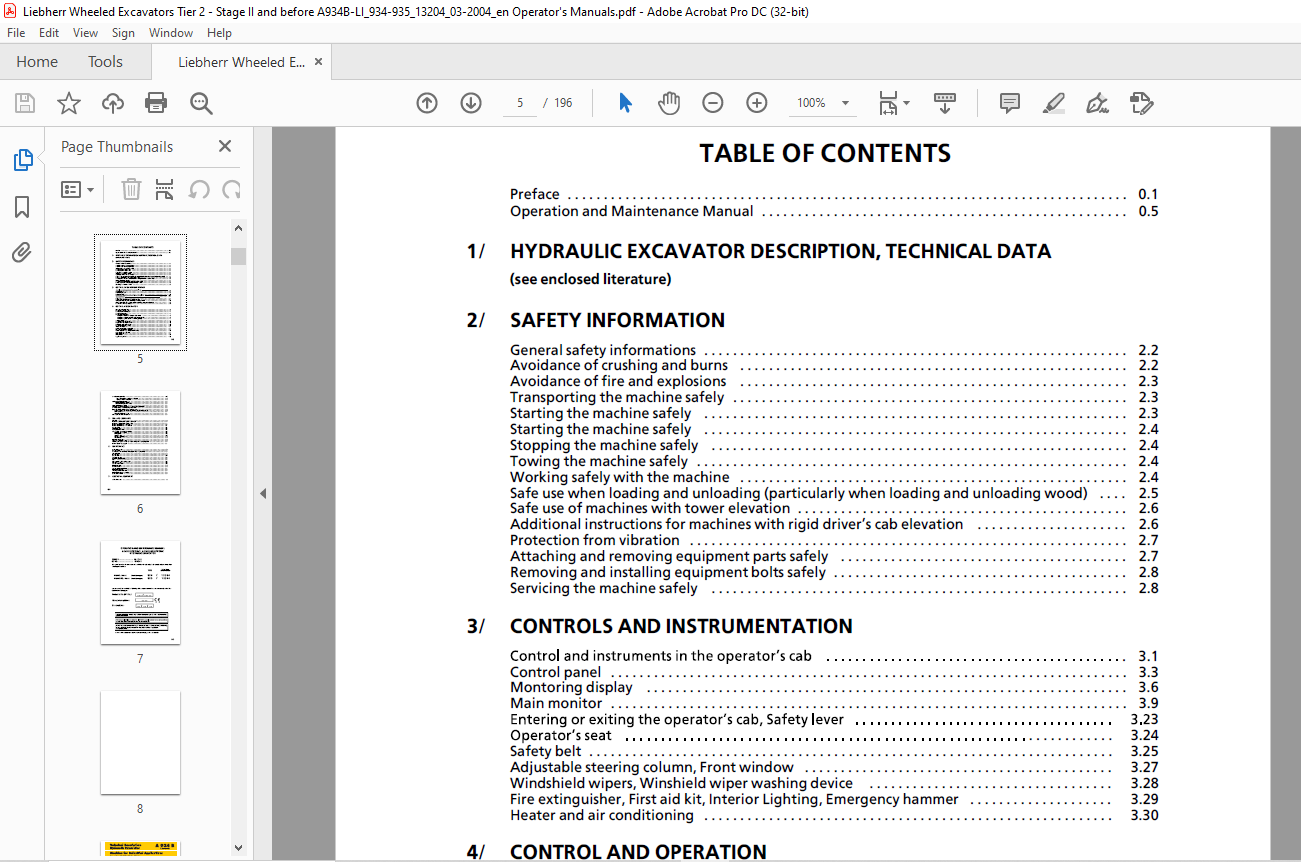This screenshot has width=1301, height=862.
Task: Click the Preface contents entry
Action: click(834, 194)
